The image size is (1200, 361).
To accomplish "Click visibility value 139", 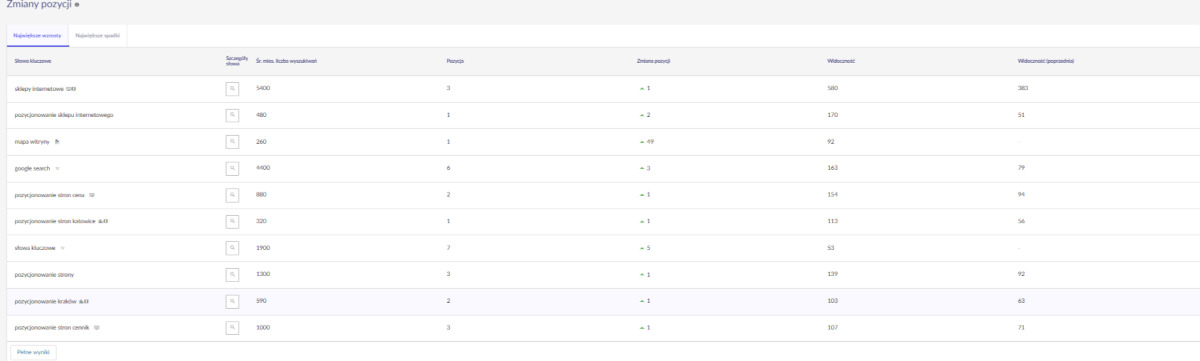I will [x=832, y=273].
